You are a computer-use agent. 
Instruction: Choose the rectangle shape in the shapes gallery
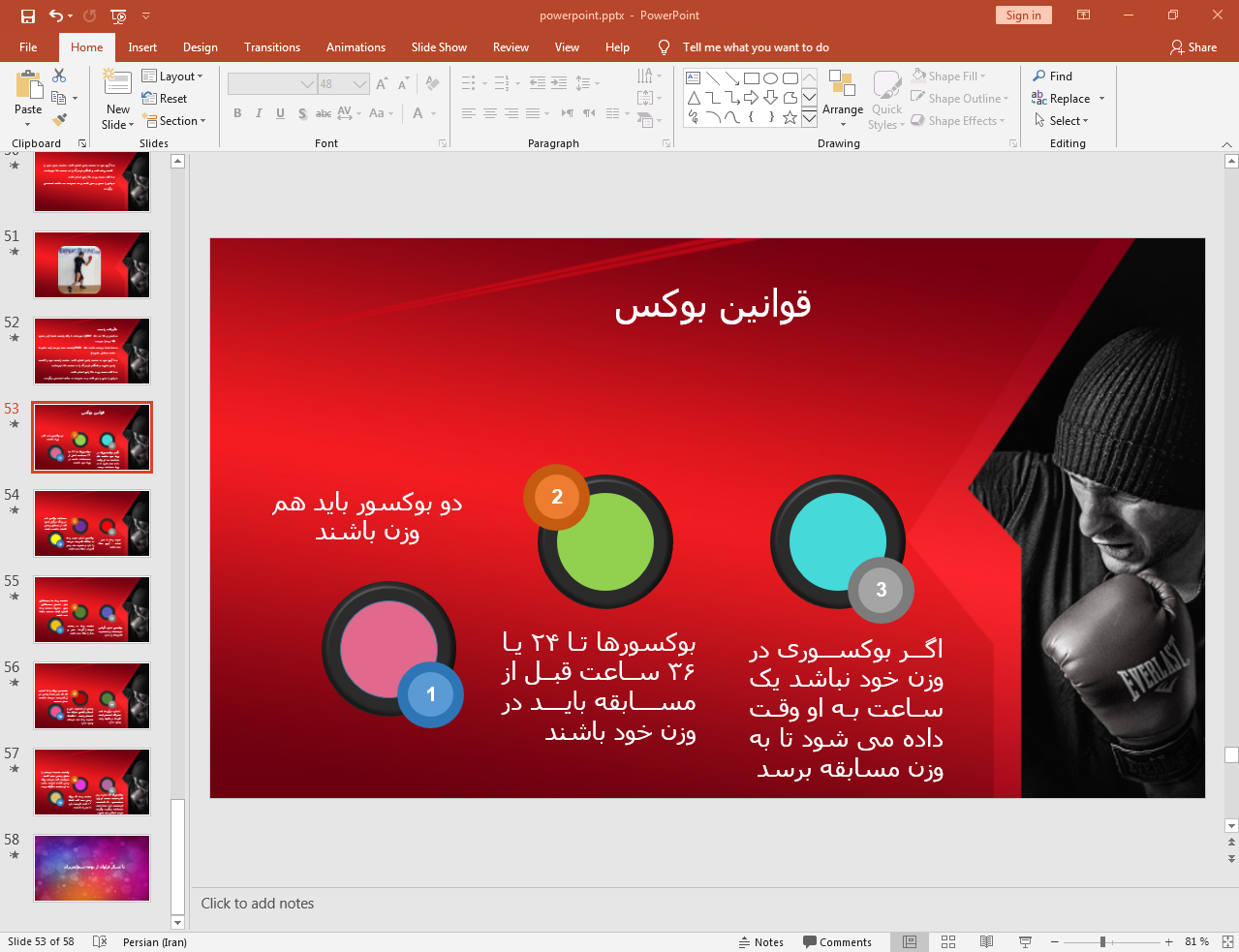752,78
